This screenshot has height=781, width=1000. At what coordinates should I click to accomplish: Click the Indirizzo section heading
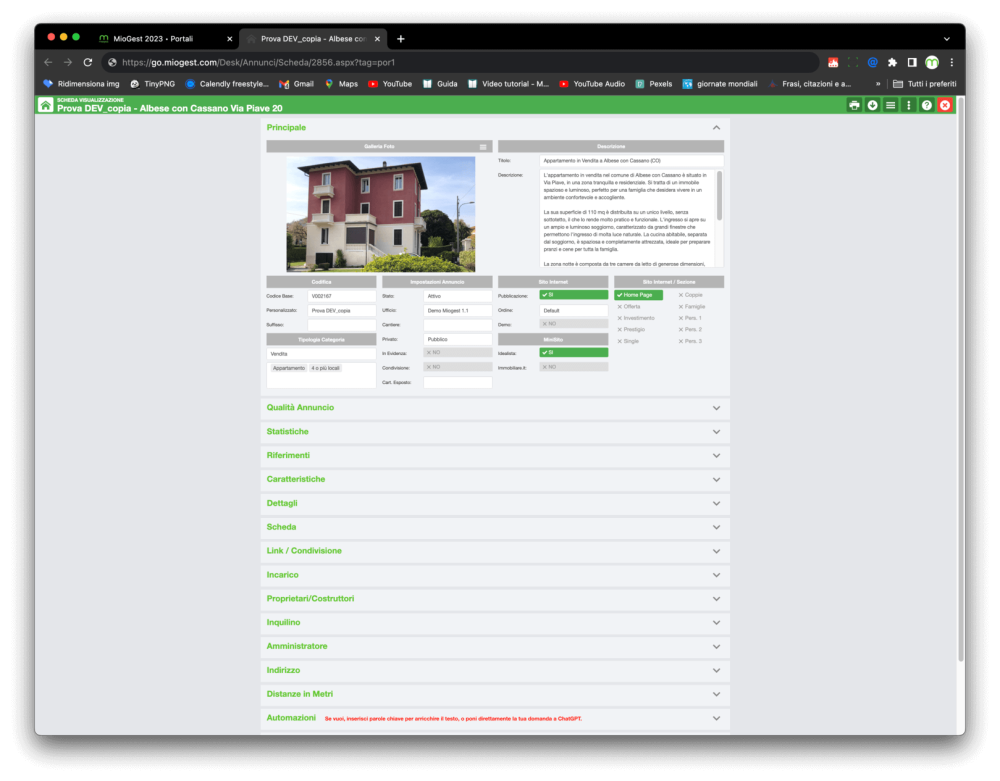[x=283, y=671]
